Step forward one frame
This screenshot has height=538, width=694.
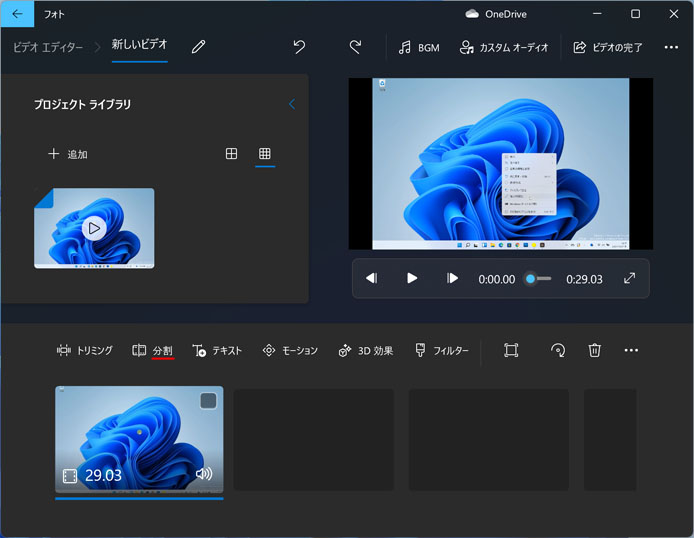(452, 278)
